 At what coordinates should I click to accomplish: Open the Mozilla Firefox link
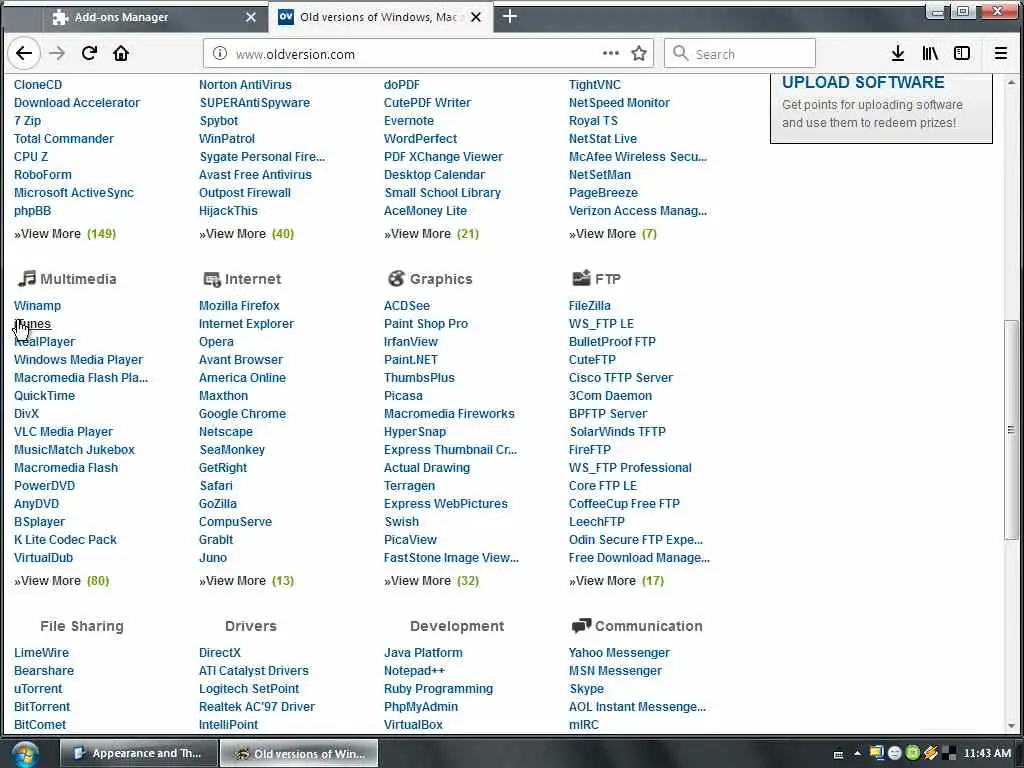click(x=239, y=306)
